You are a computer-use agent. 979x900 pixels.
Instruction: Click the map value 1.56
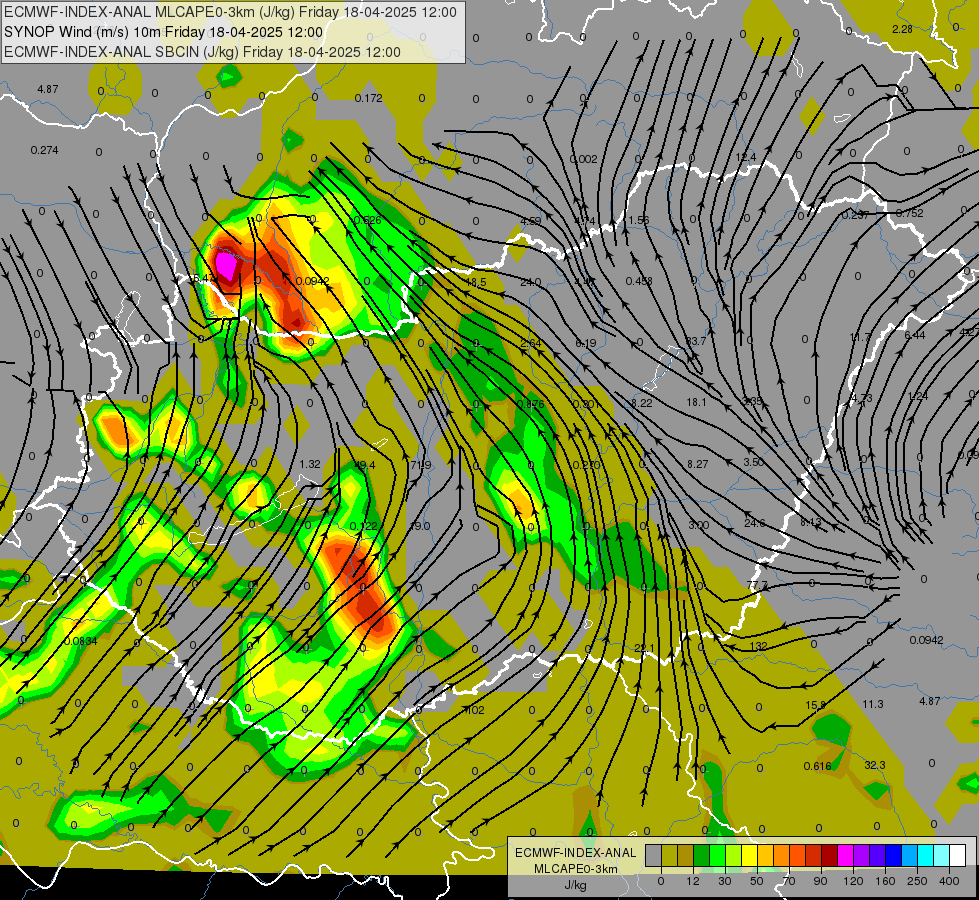point(639,220)
